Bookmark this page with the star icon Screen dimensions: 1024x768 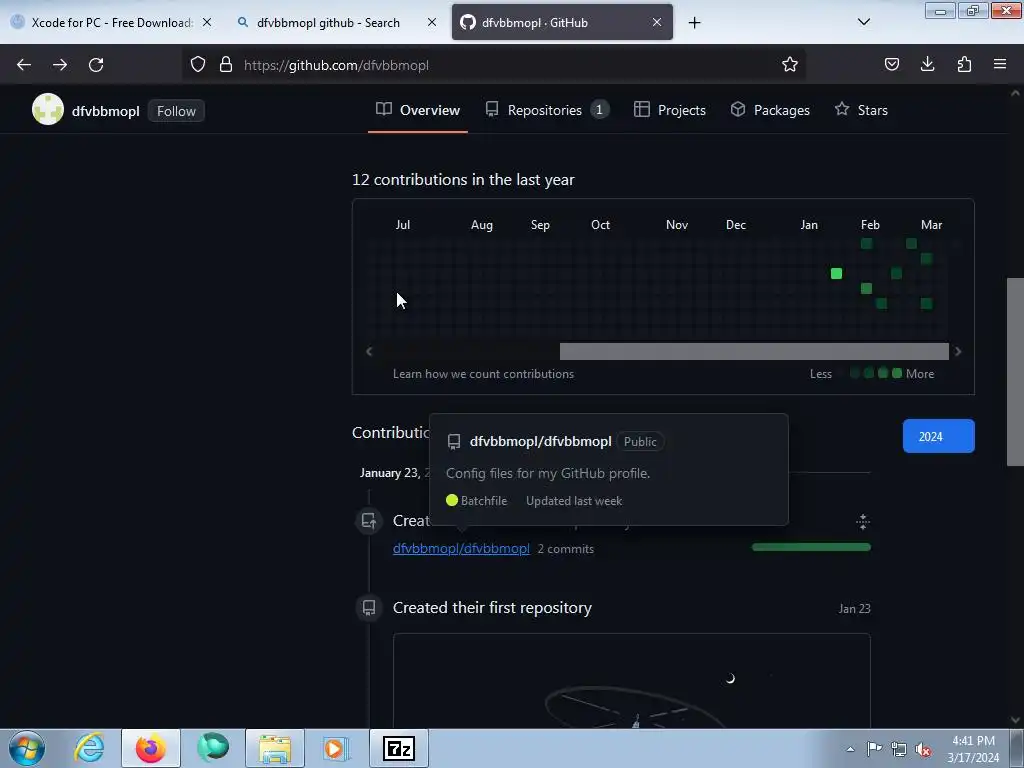click(790, 64)
